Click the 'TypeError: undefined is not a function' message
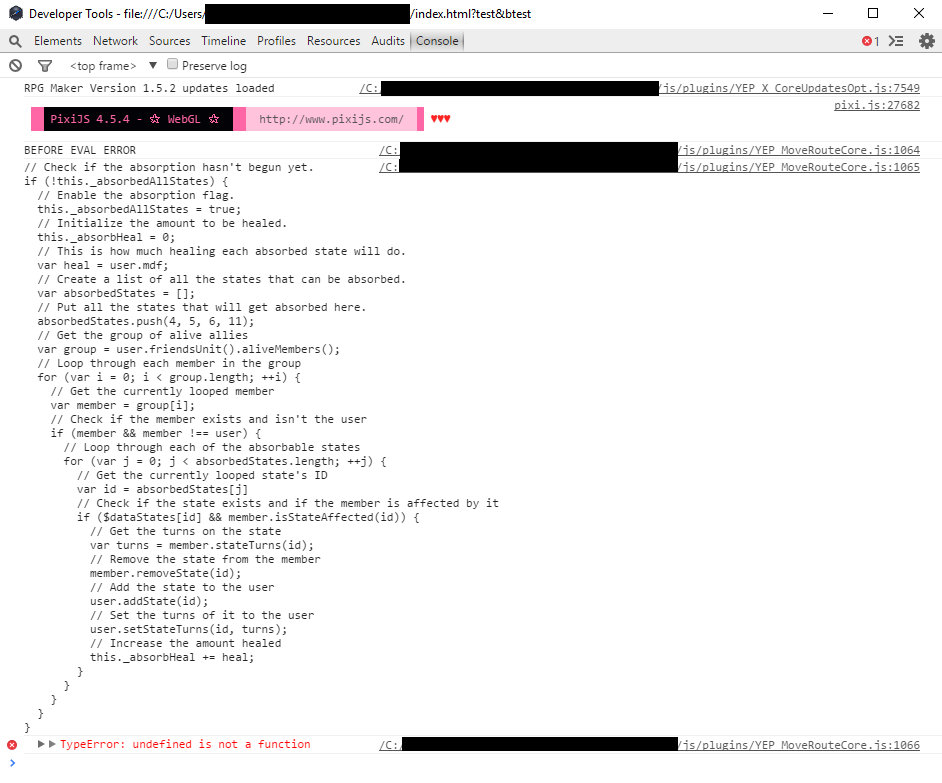 185,745
